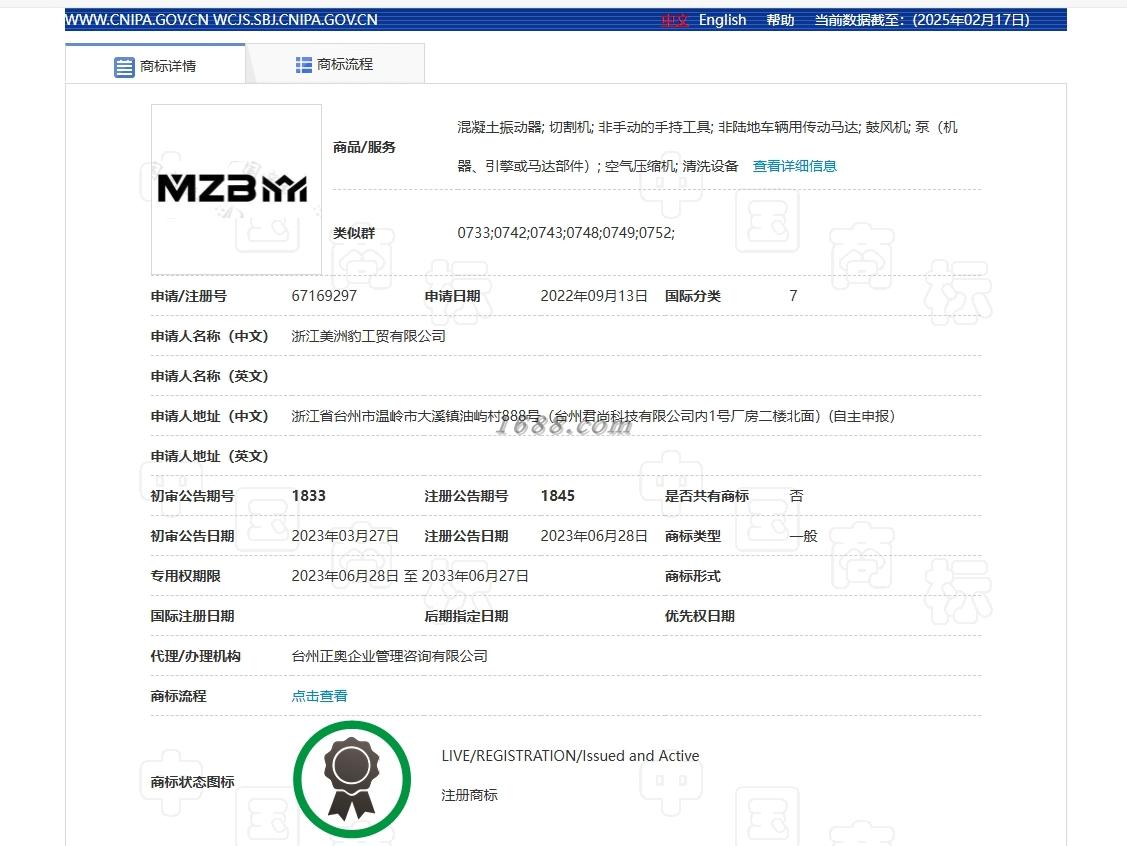Select the 中文 language link

click(x=675, y=20)
